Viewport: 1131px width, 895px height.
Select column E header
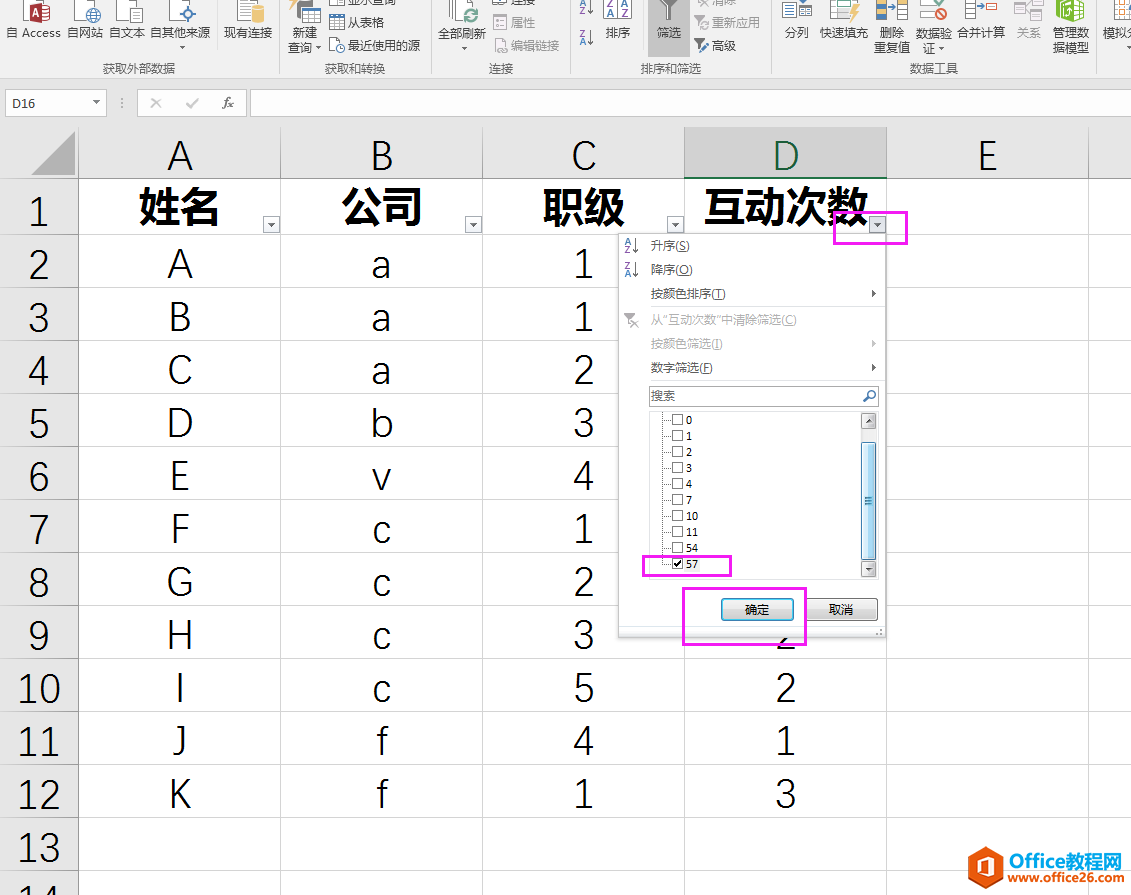(987, 154)
